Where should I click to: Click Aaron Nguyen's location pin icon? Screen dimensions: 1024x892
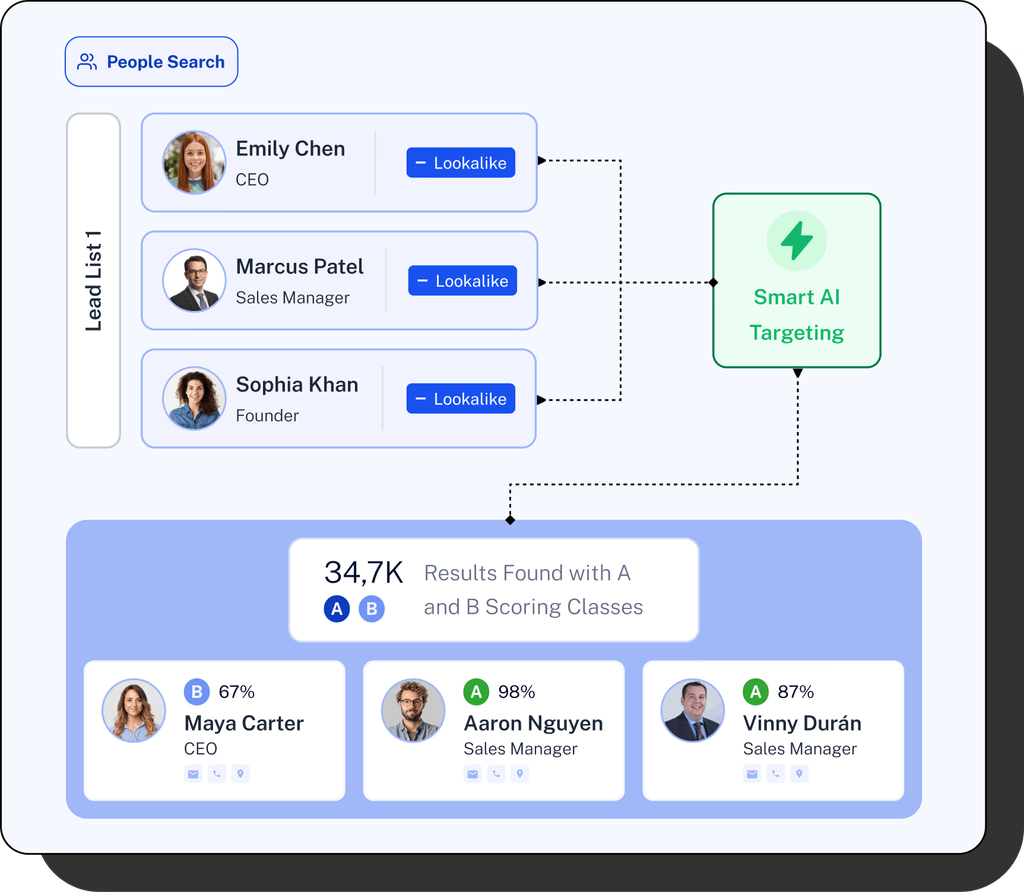[520, 774]
